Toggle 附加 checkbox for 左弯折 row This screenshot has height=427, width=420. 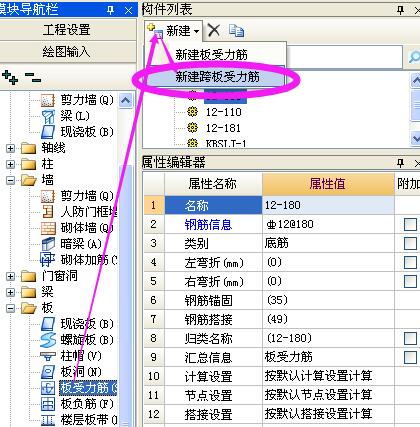click(410, 262)
